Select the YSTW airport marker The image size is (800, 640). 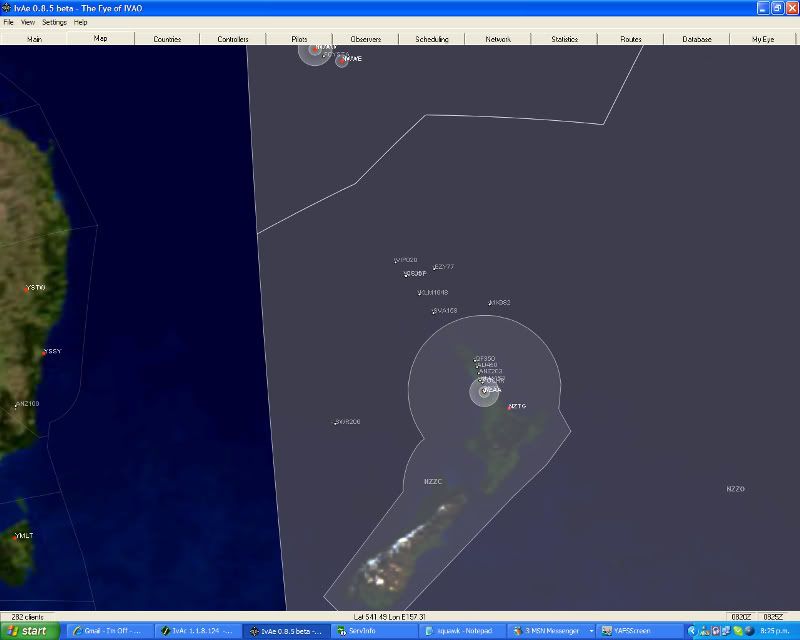(26, 288)
